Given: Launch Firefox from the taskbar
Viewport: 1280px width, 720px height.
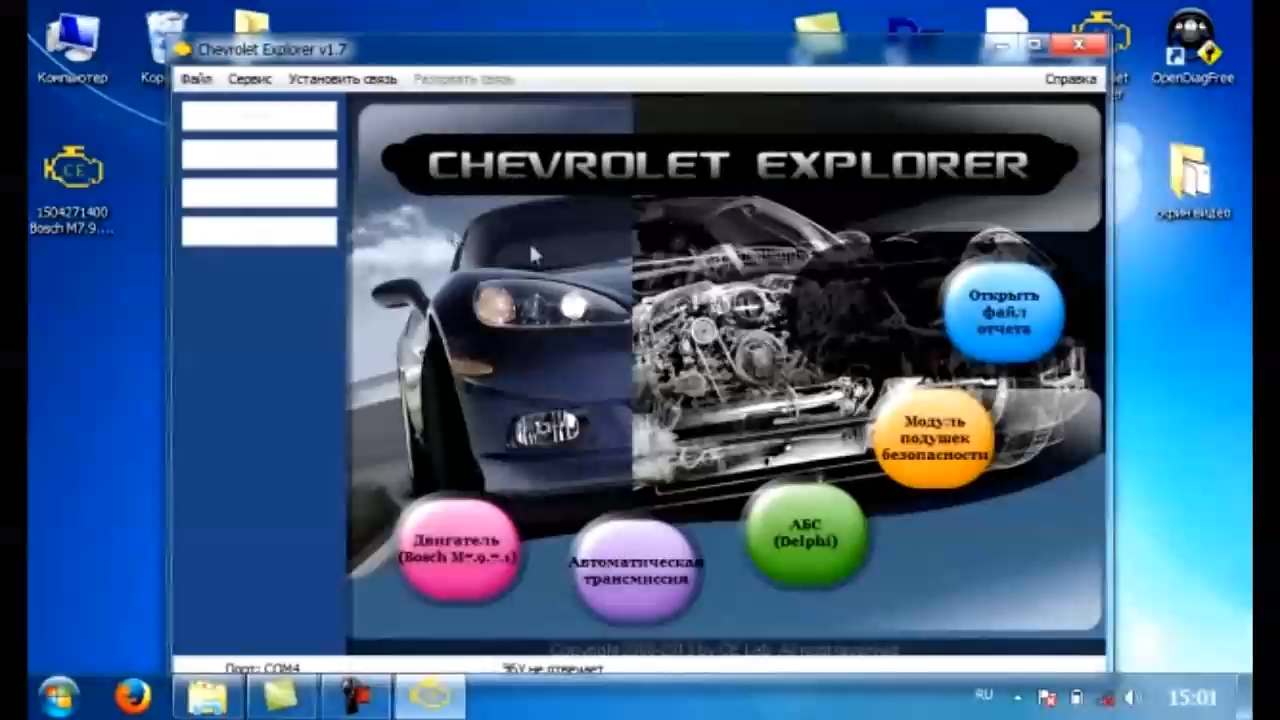Looking at the screenshot, I should tap(132, 696).
